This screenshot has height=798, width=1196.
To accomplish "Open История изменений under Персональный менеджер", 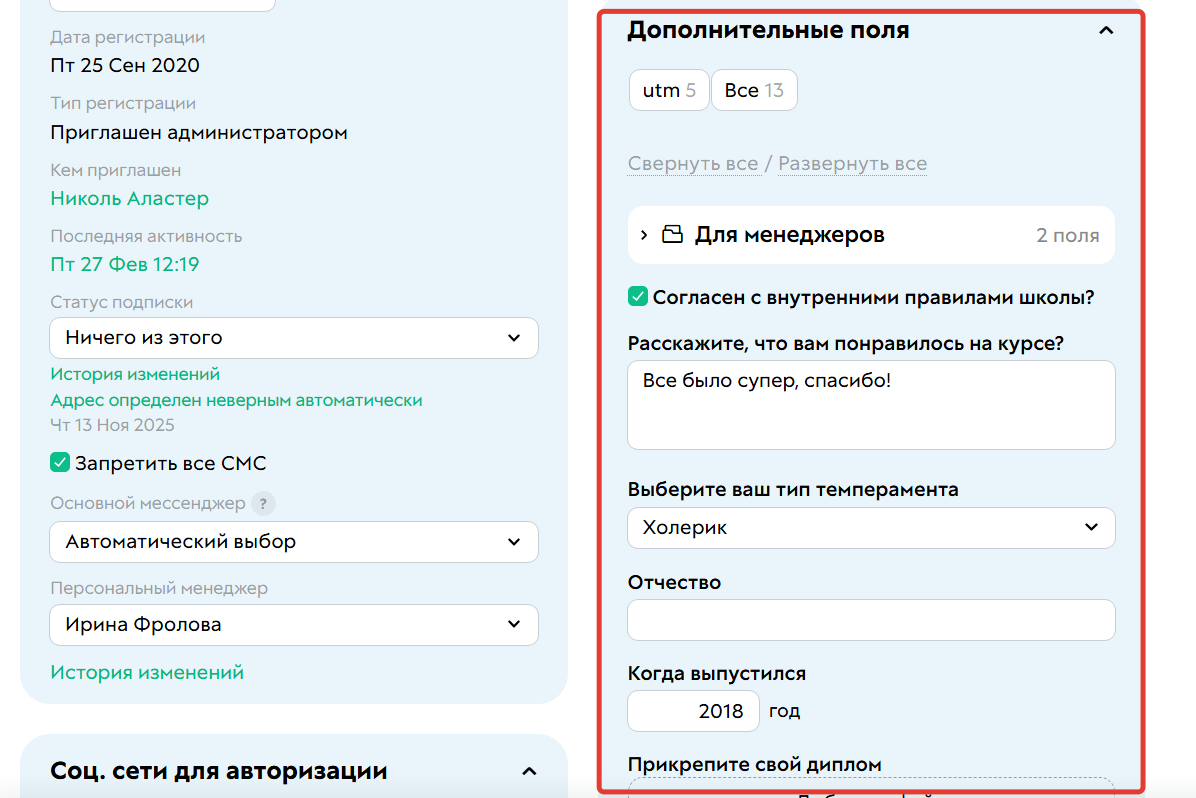I will 147,672.
